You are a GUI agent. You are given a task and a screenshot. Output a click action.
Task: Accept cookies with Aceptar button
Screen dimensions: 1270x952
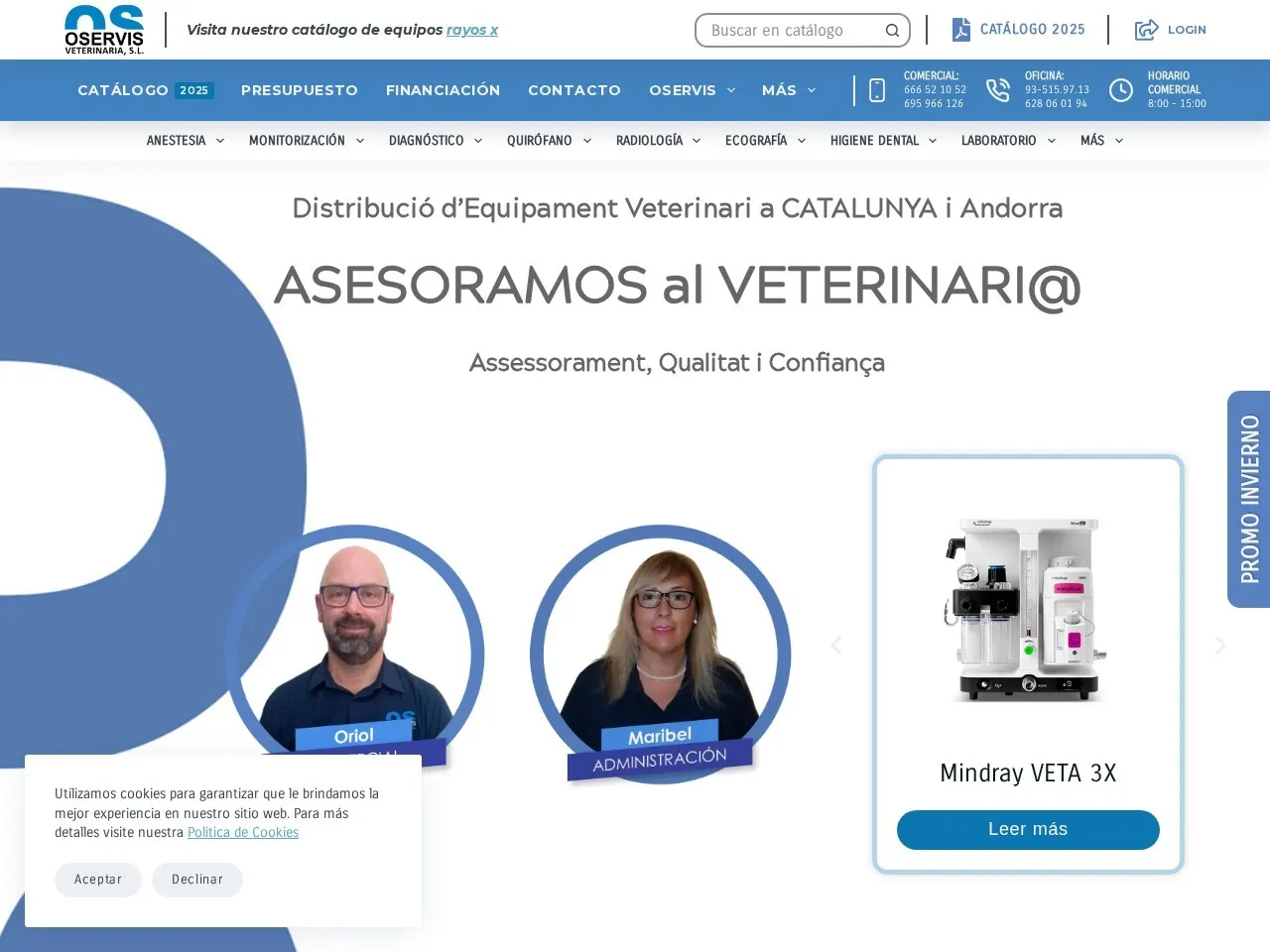pyautogui.click(x=98, y=880)
